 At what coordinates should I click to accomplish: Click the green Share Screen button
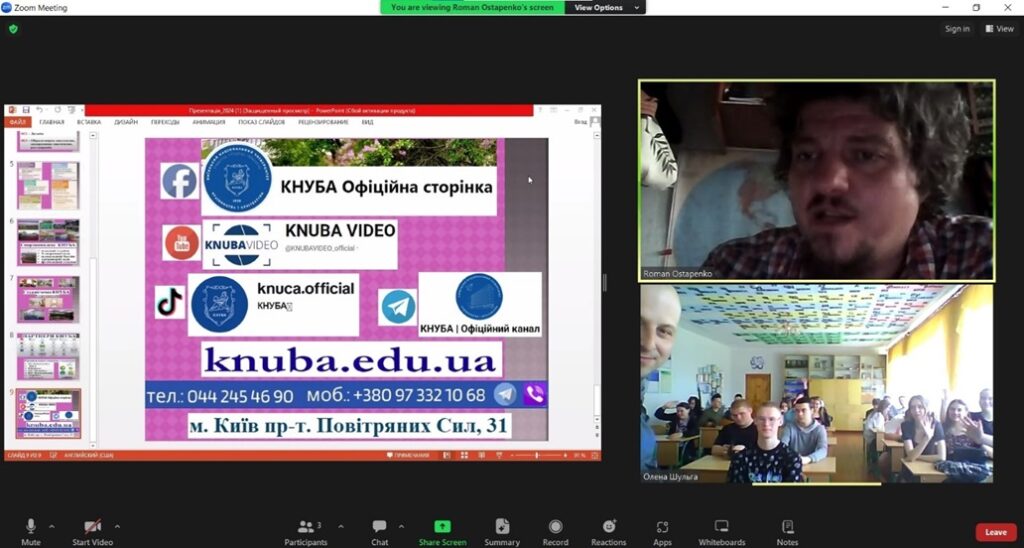click(x=443, y=532)
